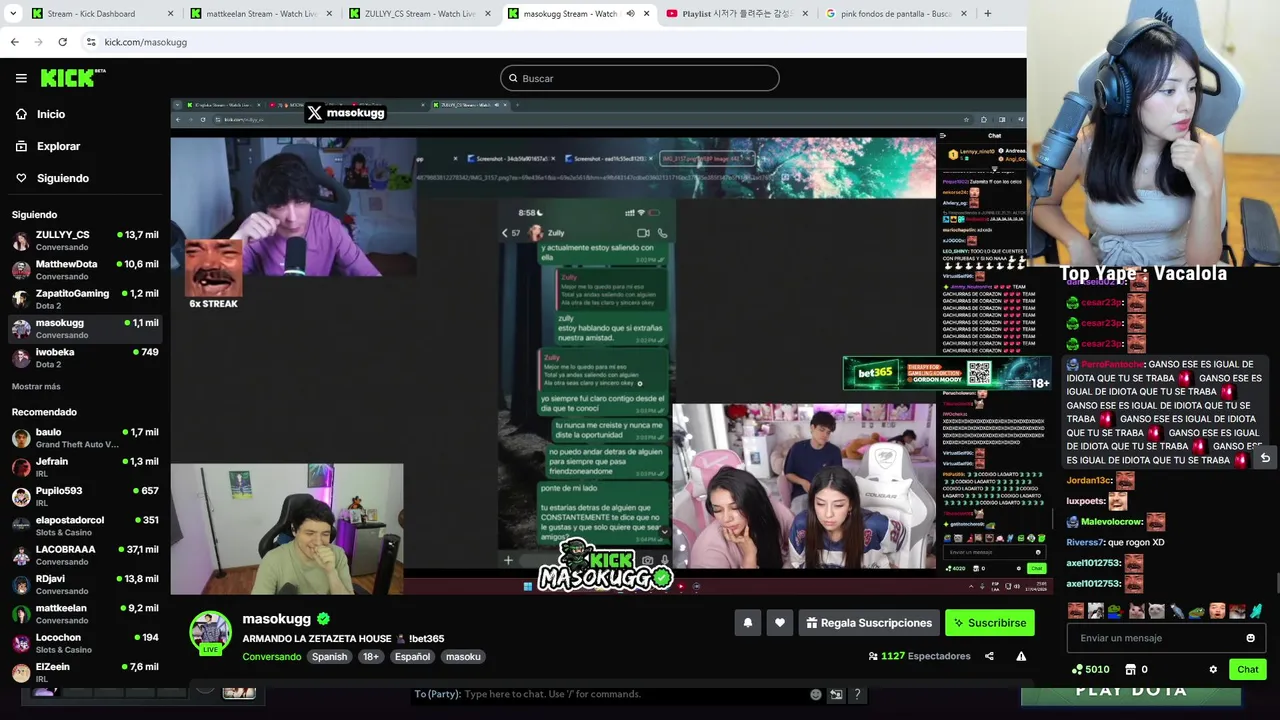Open baulo recommended channel
Viewport: 1280px width, 720px height.
(85, 438)
